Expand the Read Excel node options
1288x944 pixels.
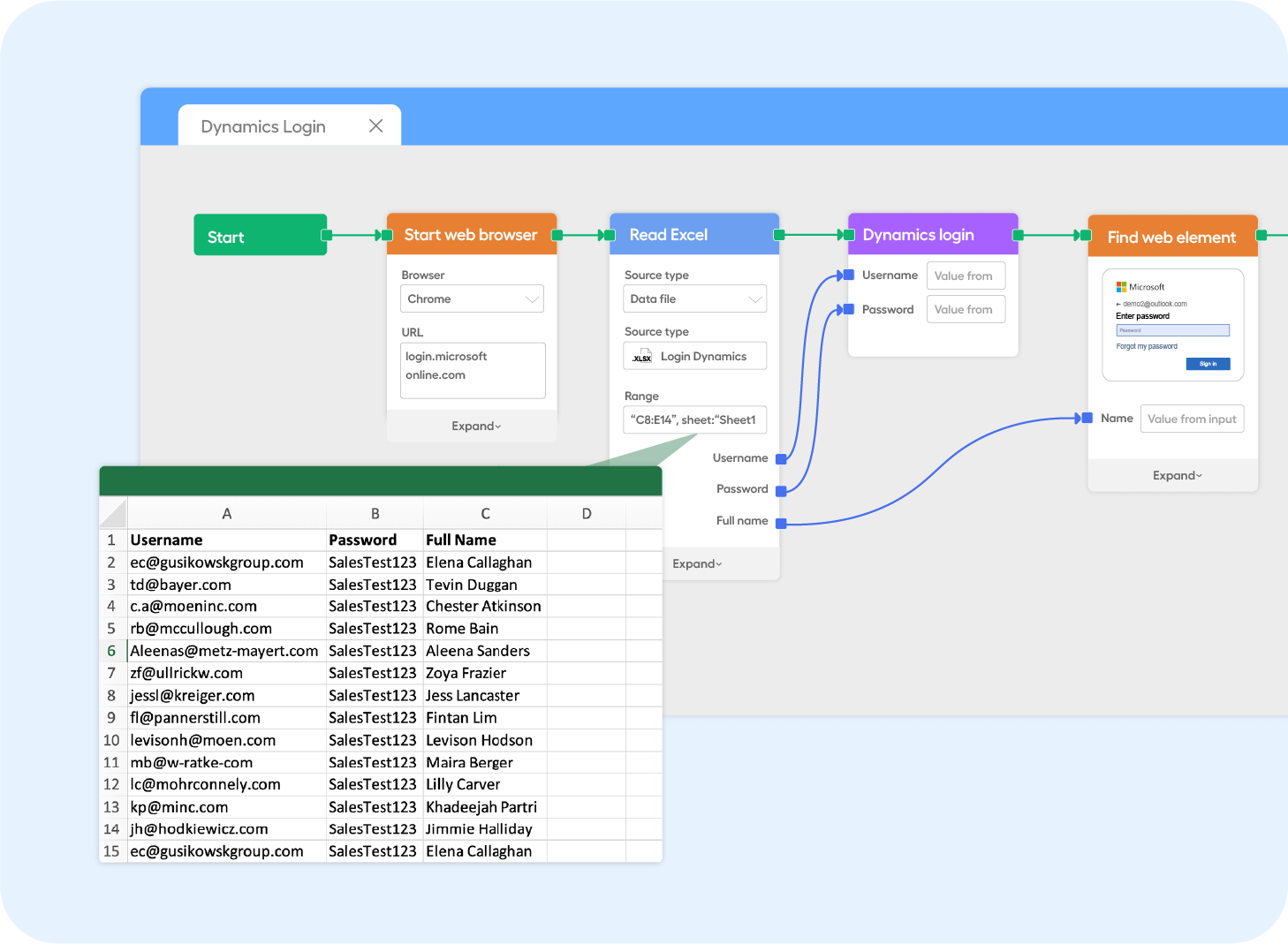click(697, 563)
